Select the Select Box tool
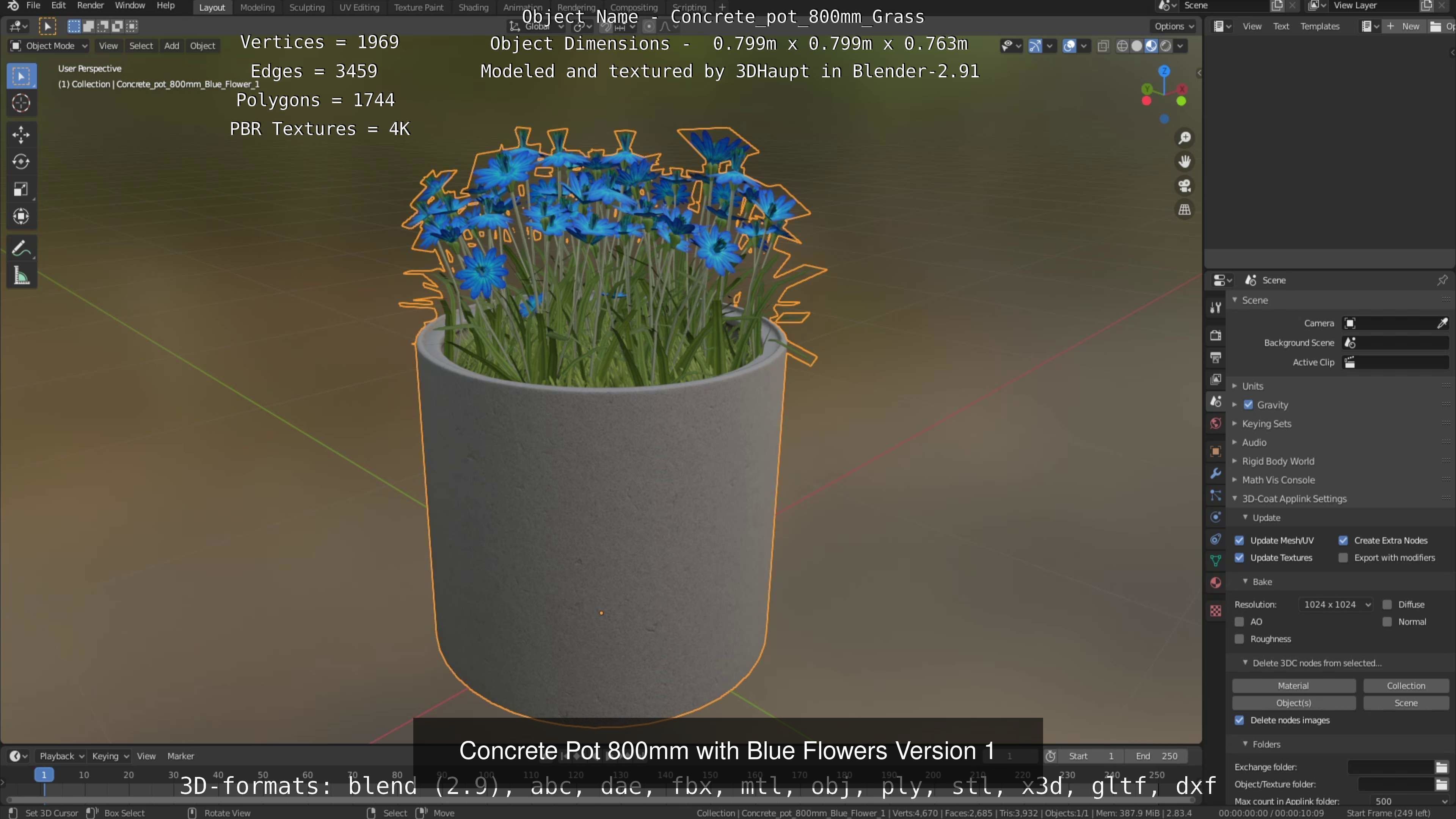The image size is (1456, 819). click(x=22, y=76)
